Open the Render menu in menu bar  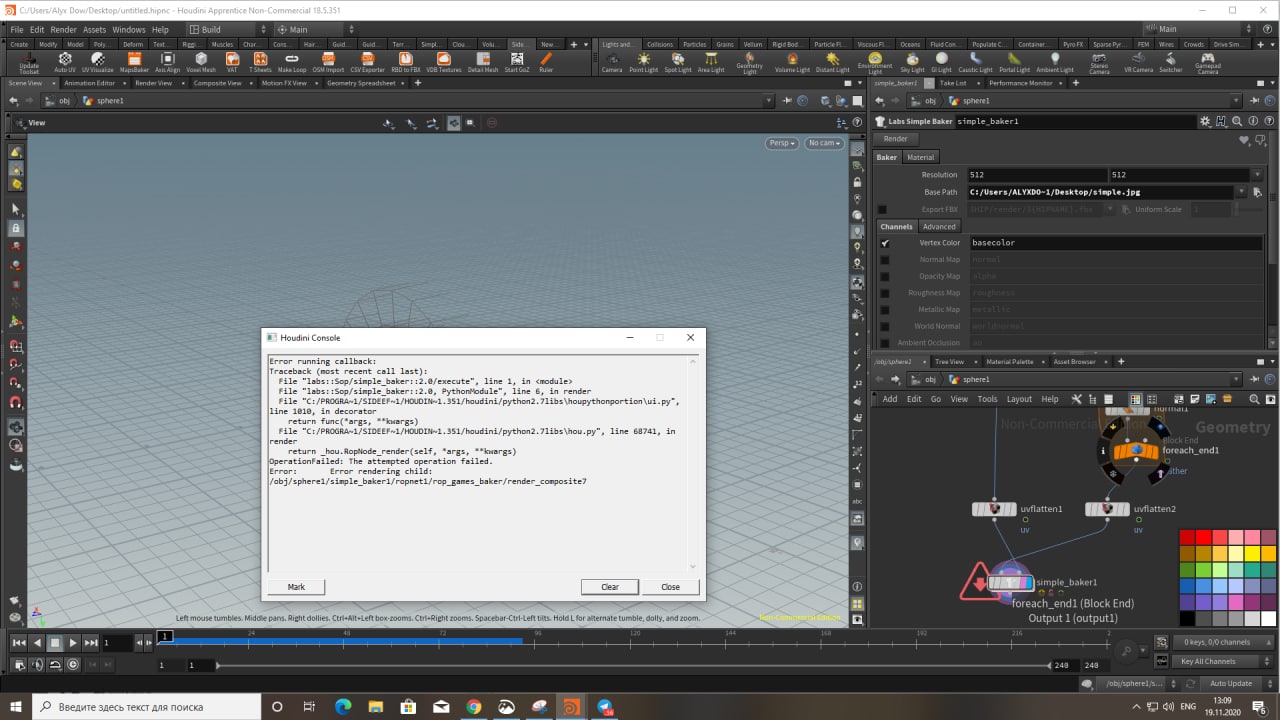click(x=63, y=30)
